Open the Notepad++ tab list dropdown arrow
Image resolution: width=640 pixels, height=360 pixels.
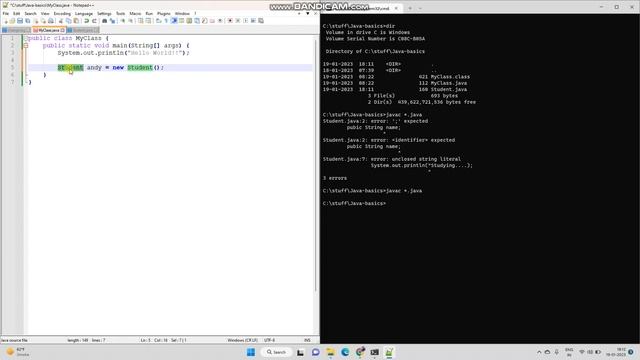[307, 13]
